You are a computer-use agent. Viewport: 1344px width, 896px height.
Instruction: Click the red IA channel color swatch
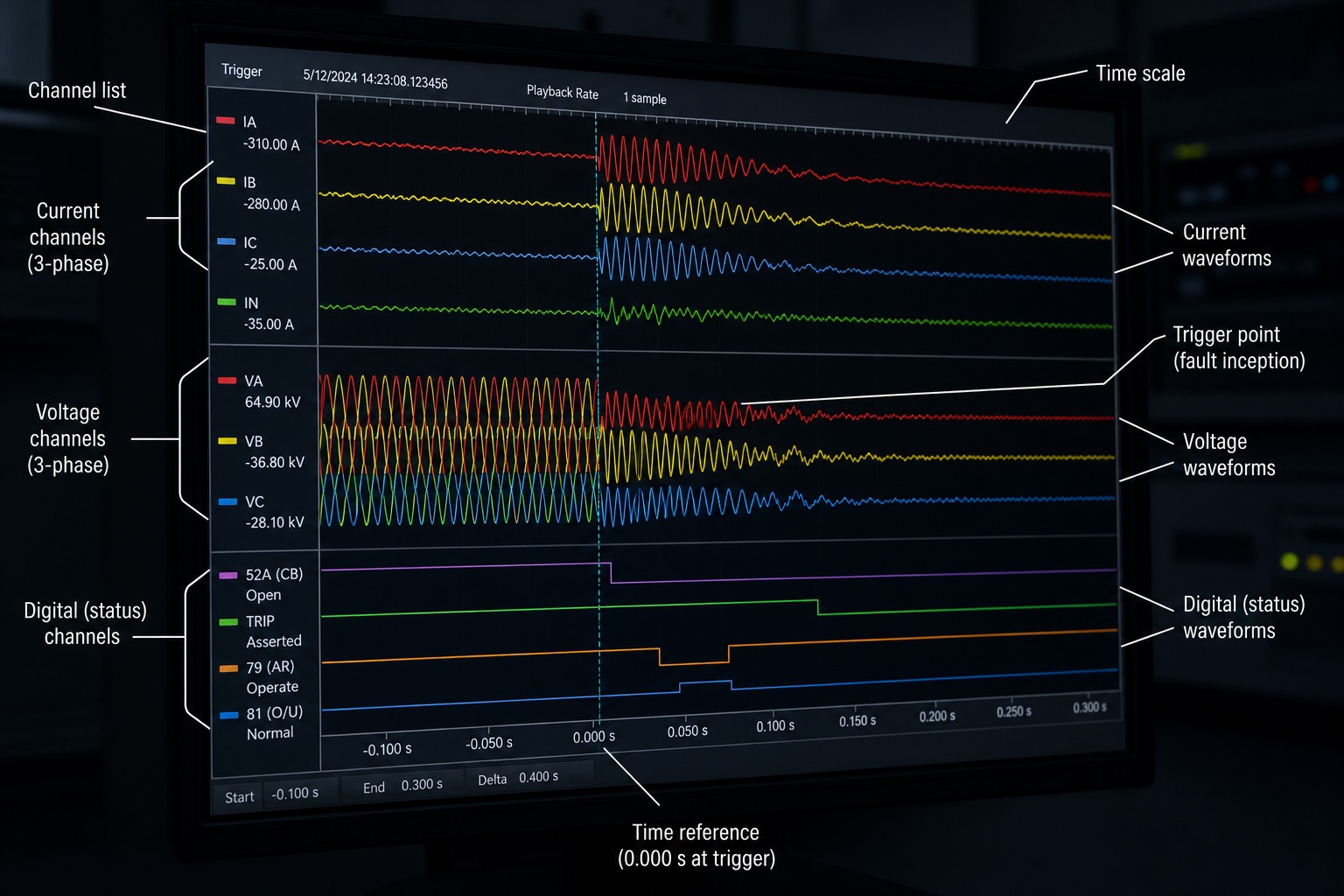coord(226,120)
